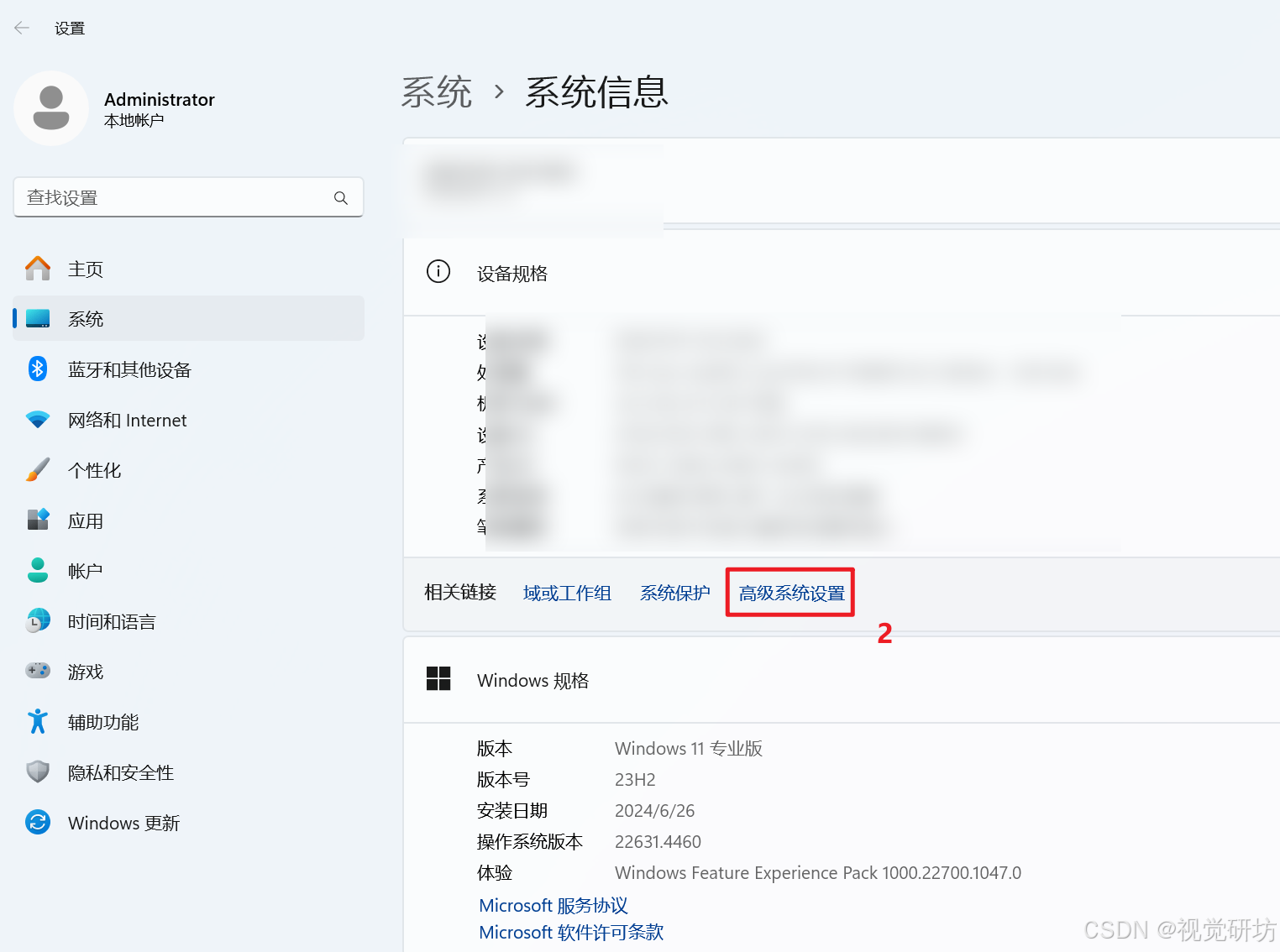Go to Windows 更新 page

click(x=189, y=823)
